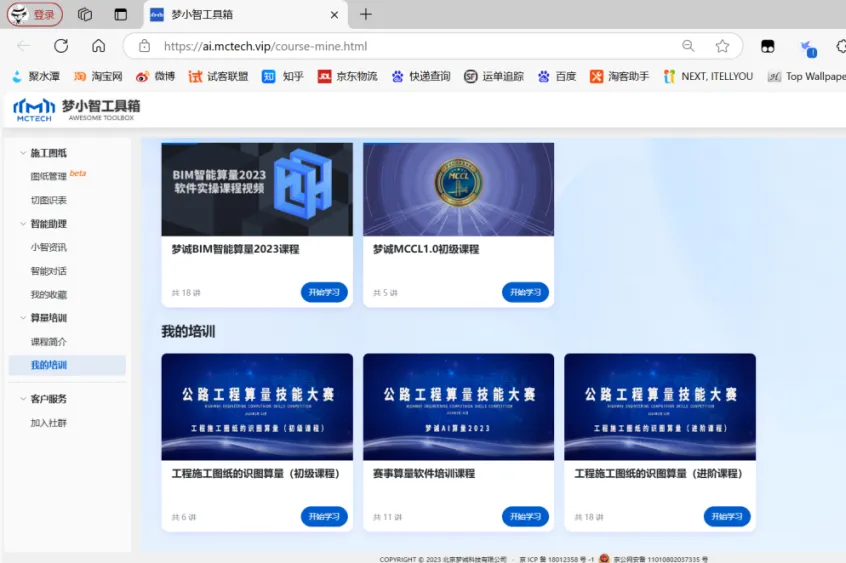Click the 京公网安备 footer link
This screenshot has height=563, width=846.
pyautogui.click(x=660, y=559)
